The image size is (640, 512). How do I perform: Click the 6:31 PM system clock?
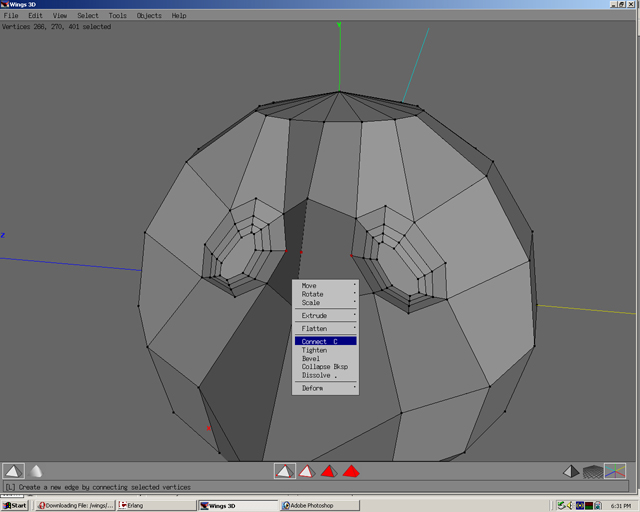pyautogui.click(x=620, y=506)
